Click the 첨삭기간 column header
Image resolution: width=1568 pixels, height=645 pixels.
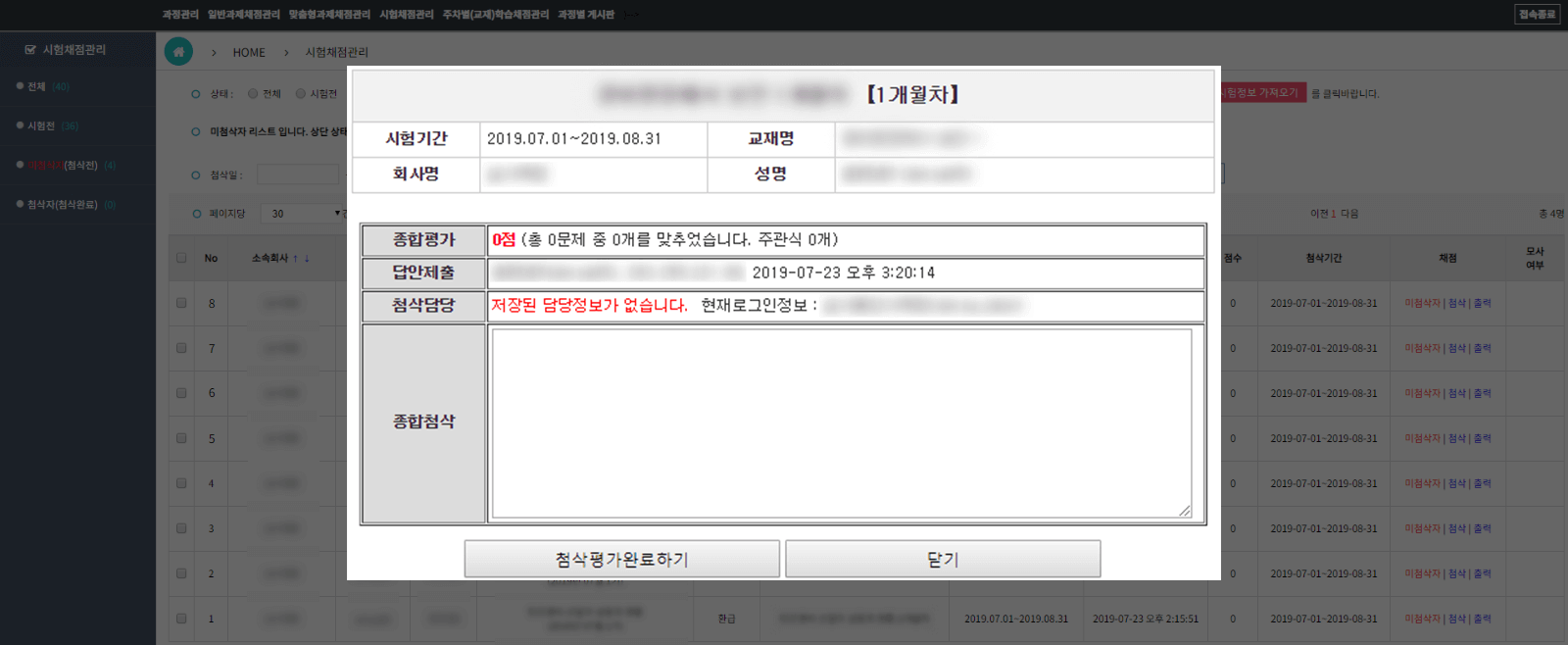click(1324, 258)
